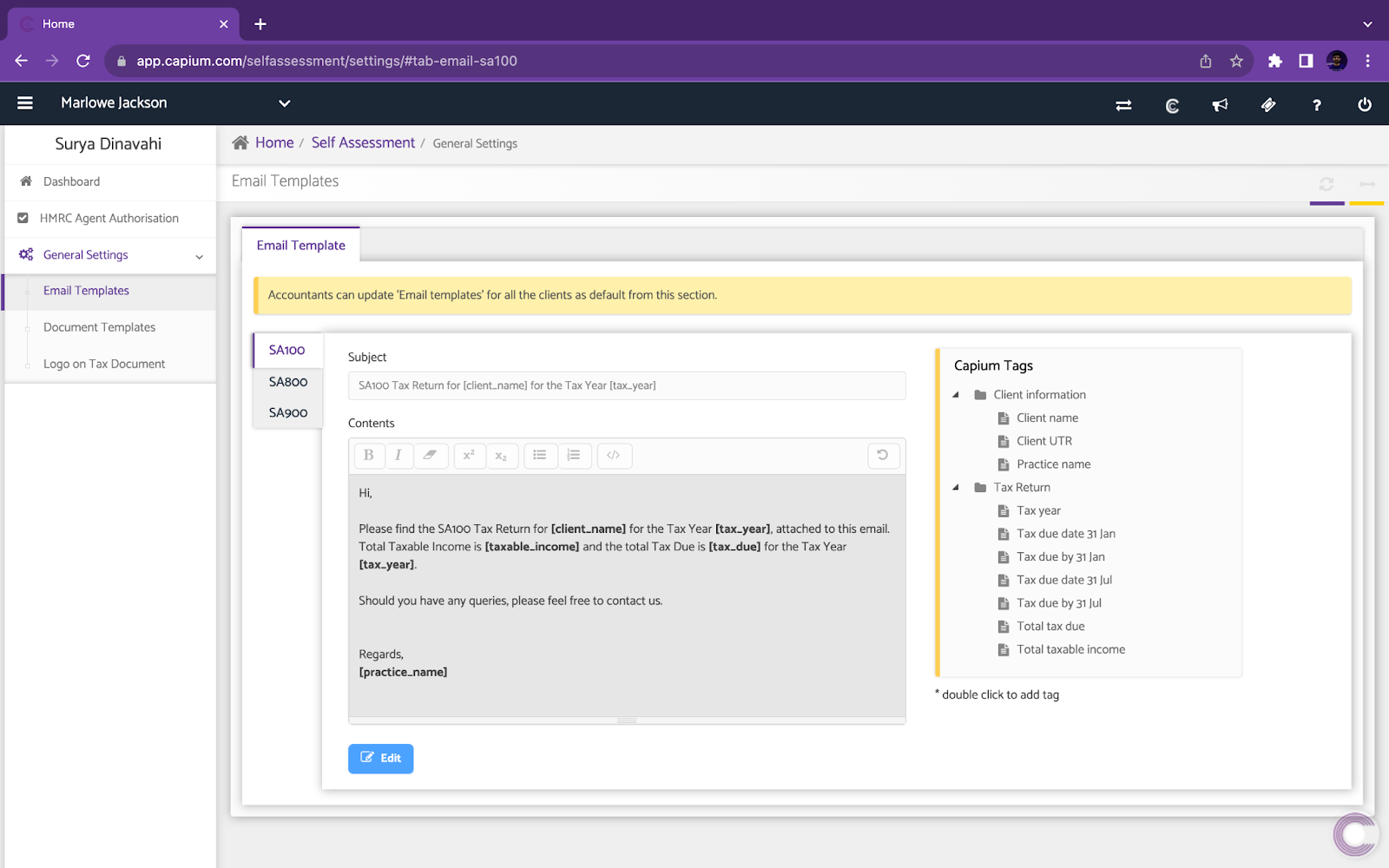
Task: Toggle italic formatting in the editor
Action: click(398, 456)
